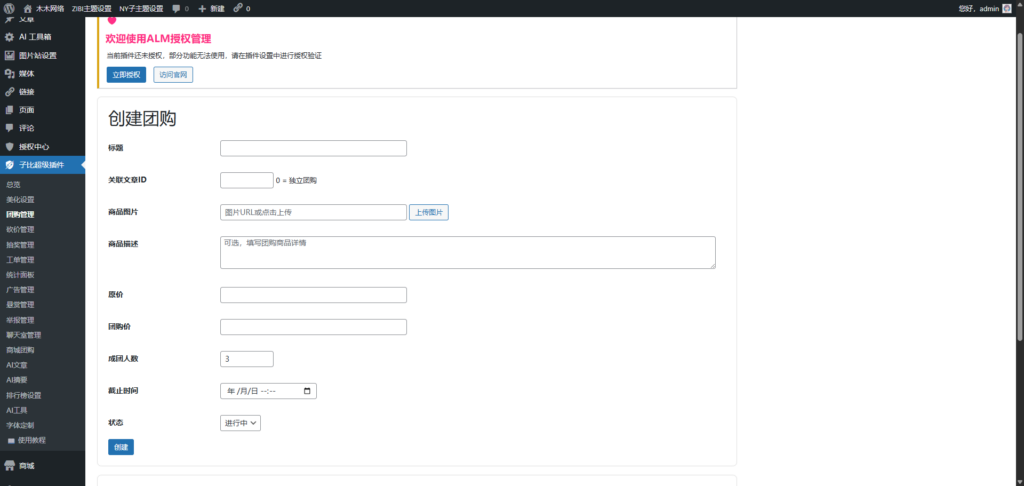
Task: Click the chain link icon in admin bar
Action: pos(238,8)
